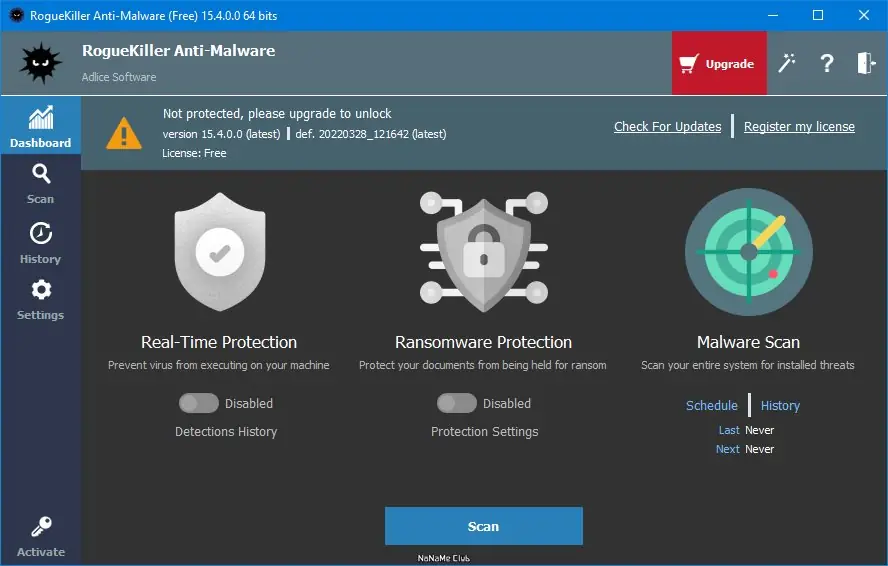Go to the History sidebar tab
888x566 pixels.
click(x=40, y=243)
